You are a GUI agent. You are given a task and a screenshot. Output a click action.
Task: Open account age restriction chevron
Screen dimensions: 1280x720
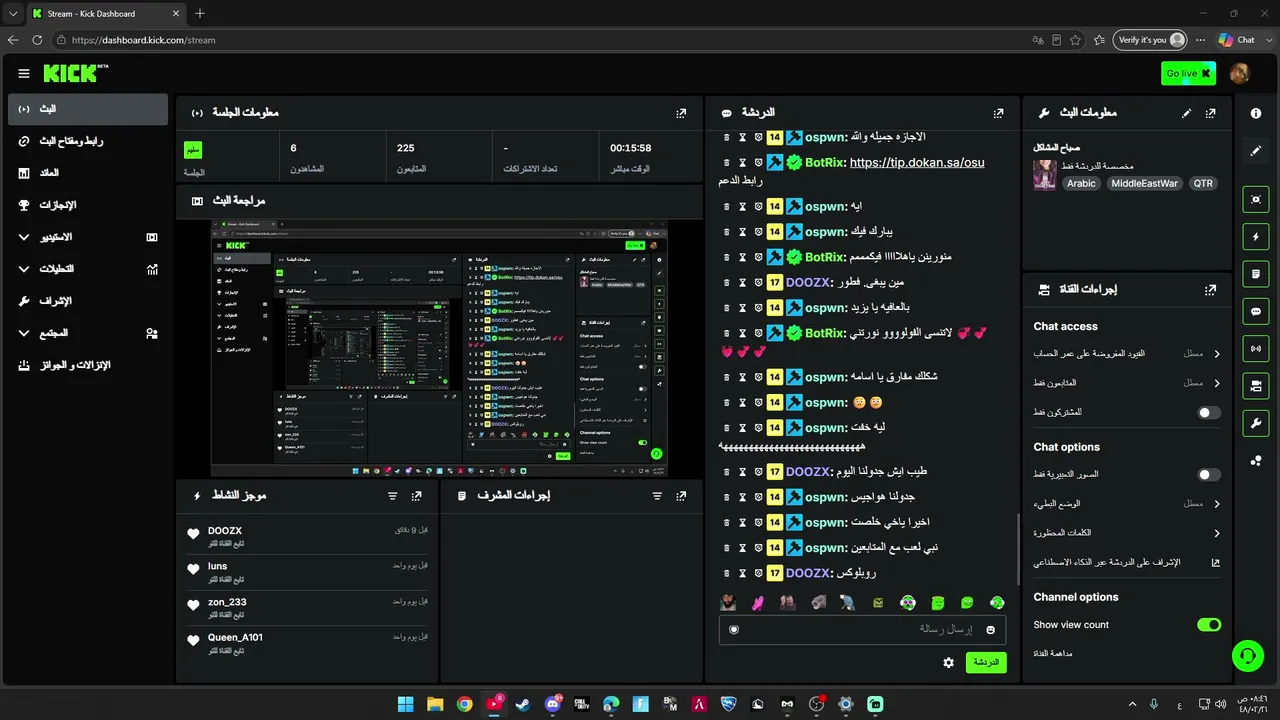coord(1217,354)
